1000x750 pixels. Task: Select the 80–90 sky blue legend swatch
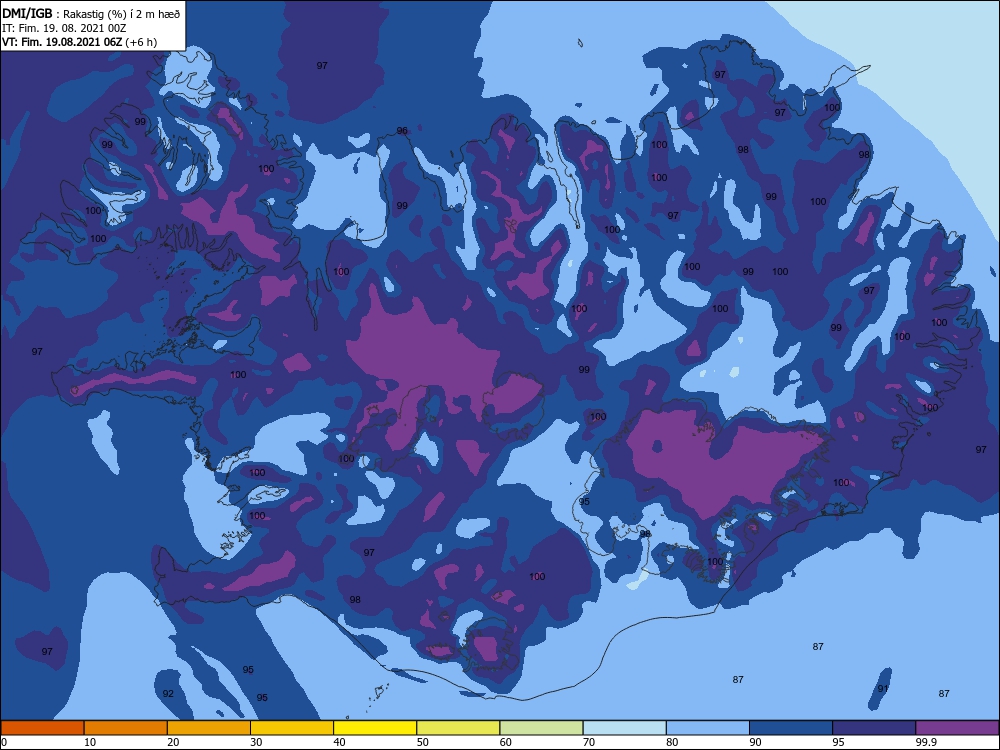click(x=708, y=728)
